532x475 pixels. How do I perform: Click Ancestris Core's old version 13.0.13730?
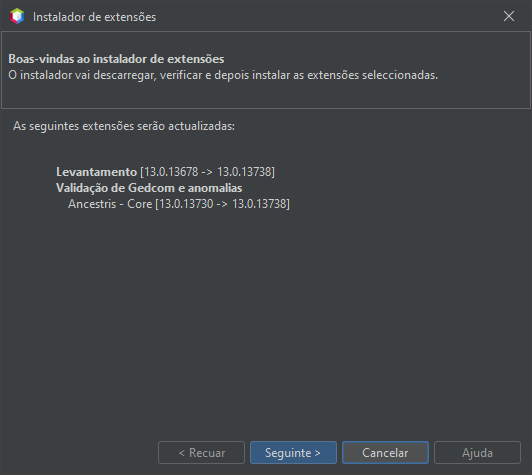click(x=186, y=204)
